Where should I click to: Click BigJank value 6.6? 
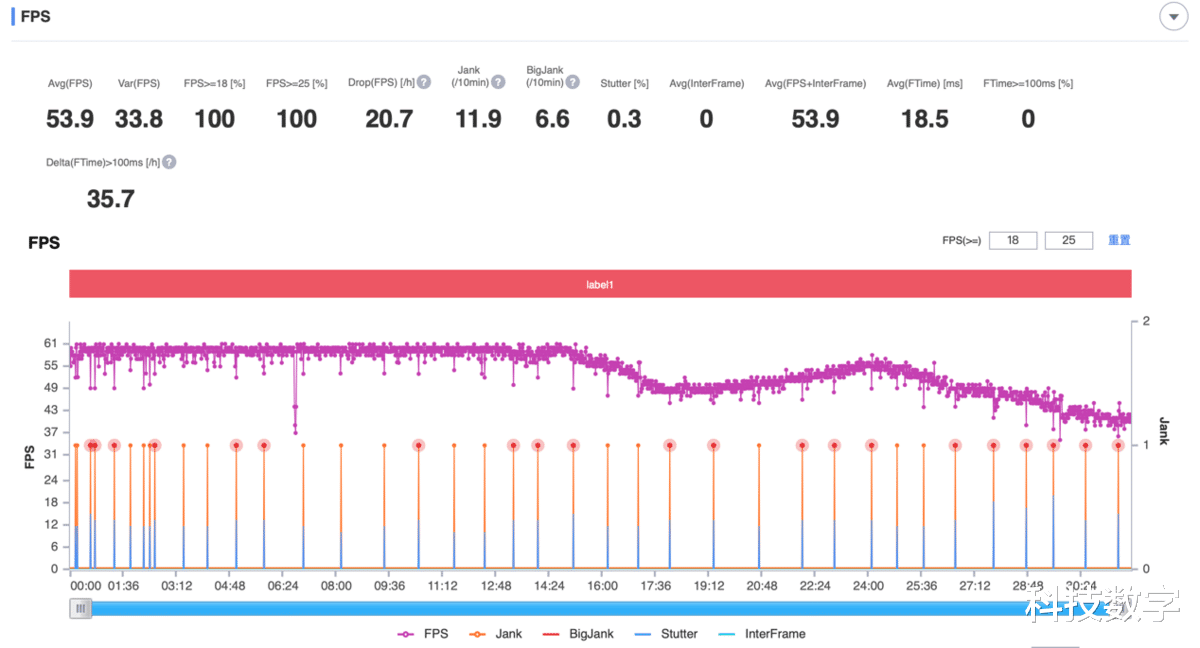pyautogui.click(x=552, y=119)
